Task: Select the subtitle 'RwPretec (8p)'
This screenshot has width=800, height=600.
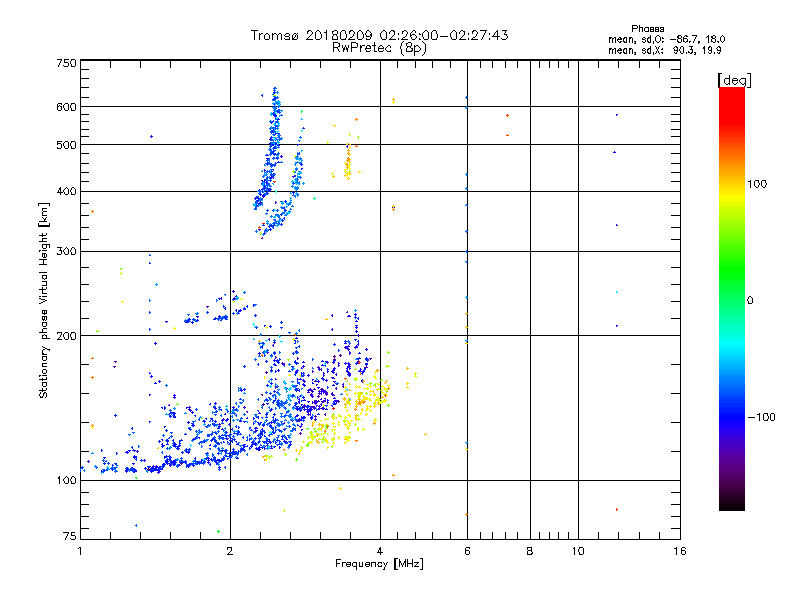Action: click(x=379, y=48)
